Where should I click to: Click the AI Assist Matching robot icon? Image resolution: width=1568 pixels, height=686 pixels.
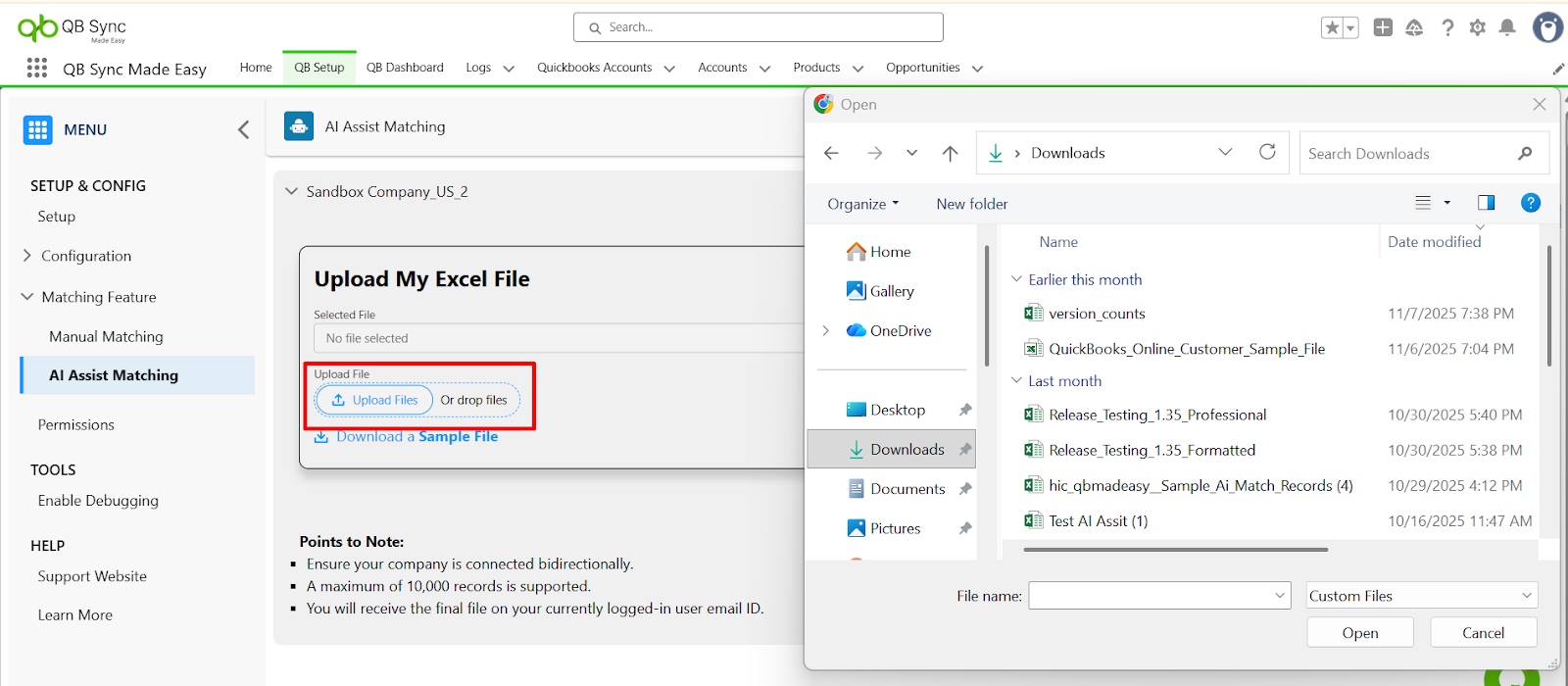coord(299,126)
